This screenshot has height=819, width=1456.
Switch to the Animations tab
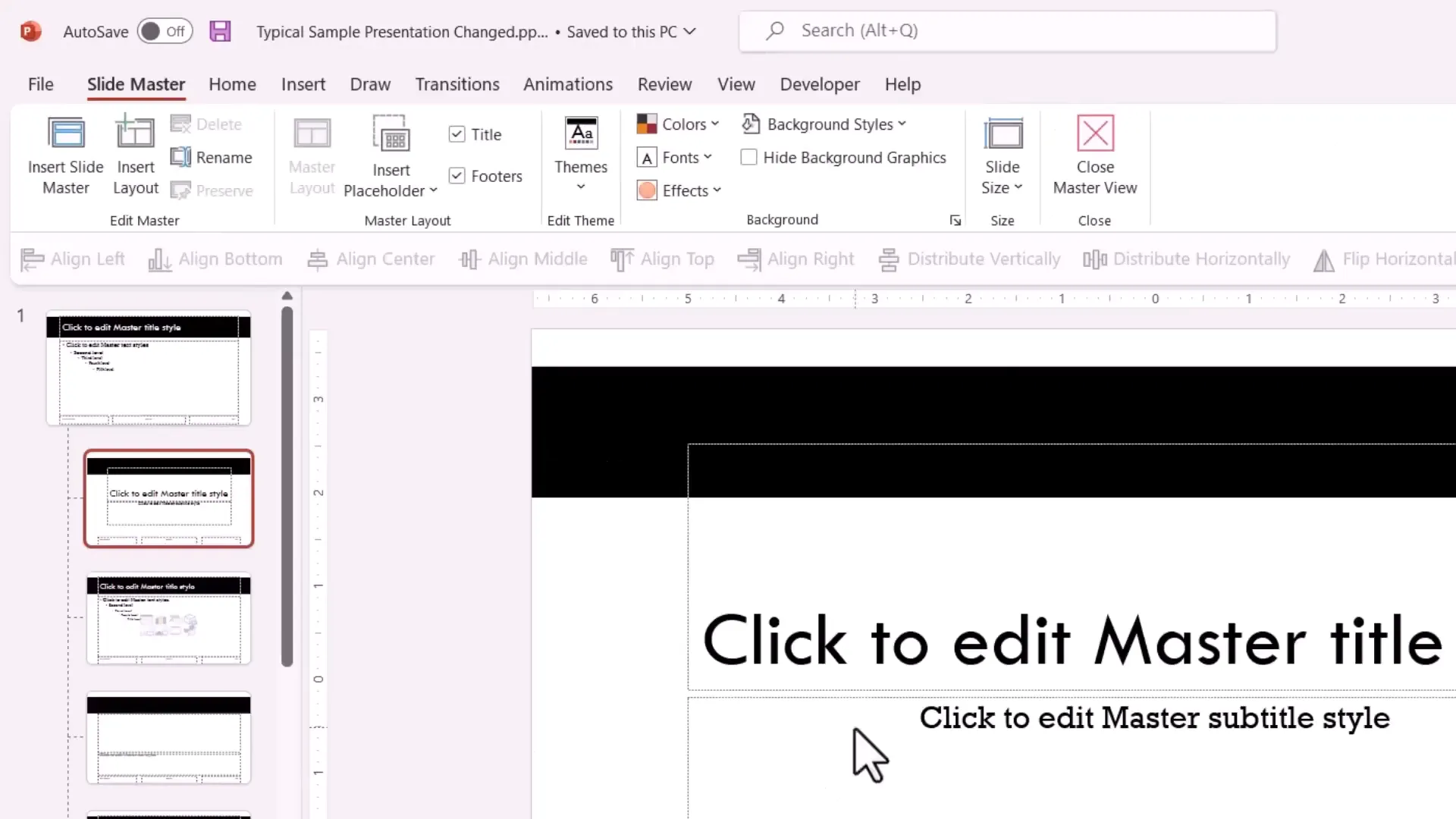tap(568, 84)
